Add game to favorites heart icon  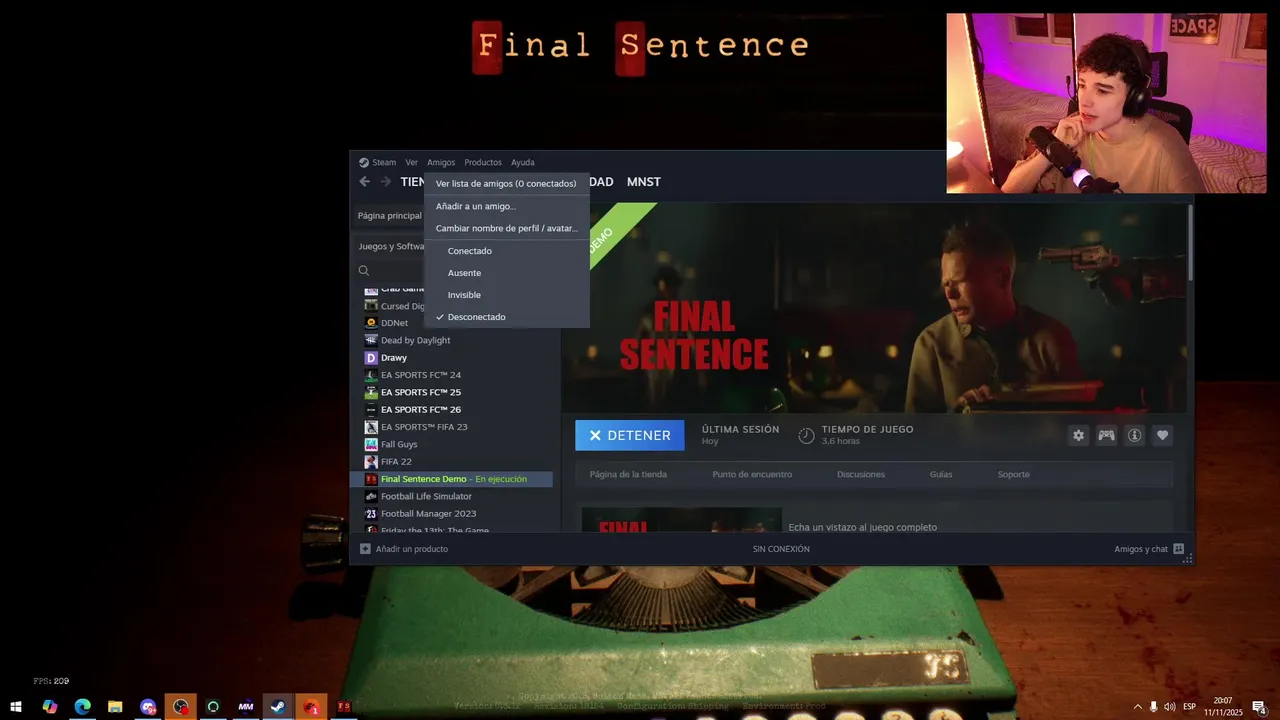pyautogui.click(x=1162, y=435)
